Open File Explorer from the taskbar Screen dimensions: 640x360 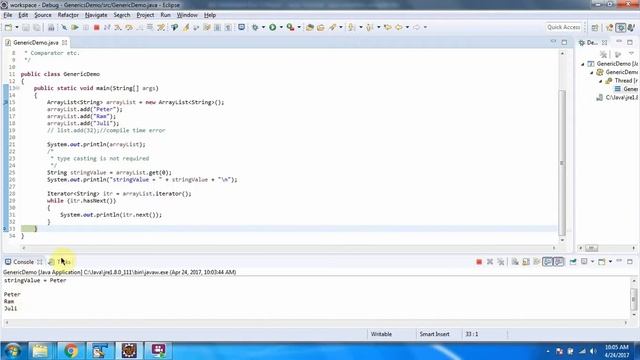coord(40,351)
